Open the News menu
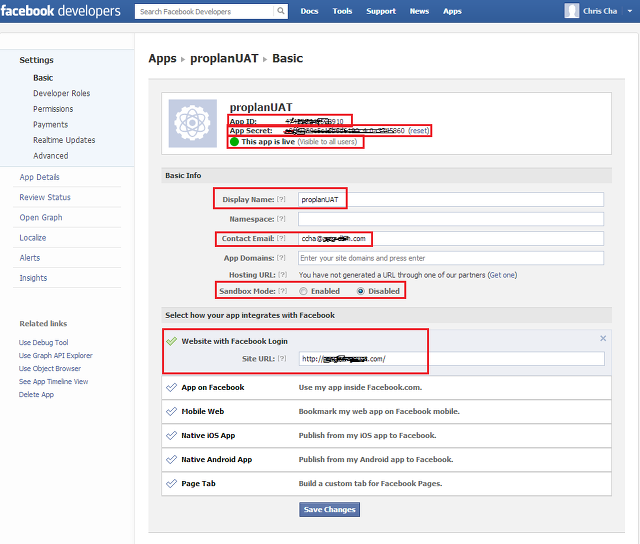The image size is (640, 544). [x=419, y=11]
